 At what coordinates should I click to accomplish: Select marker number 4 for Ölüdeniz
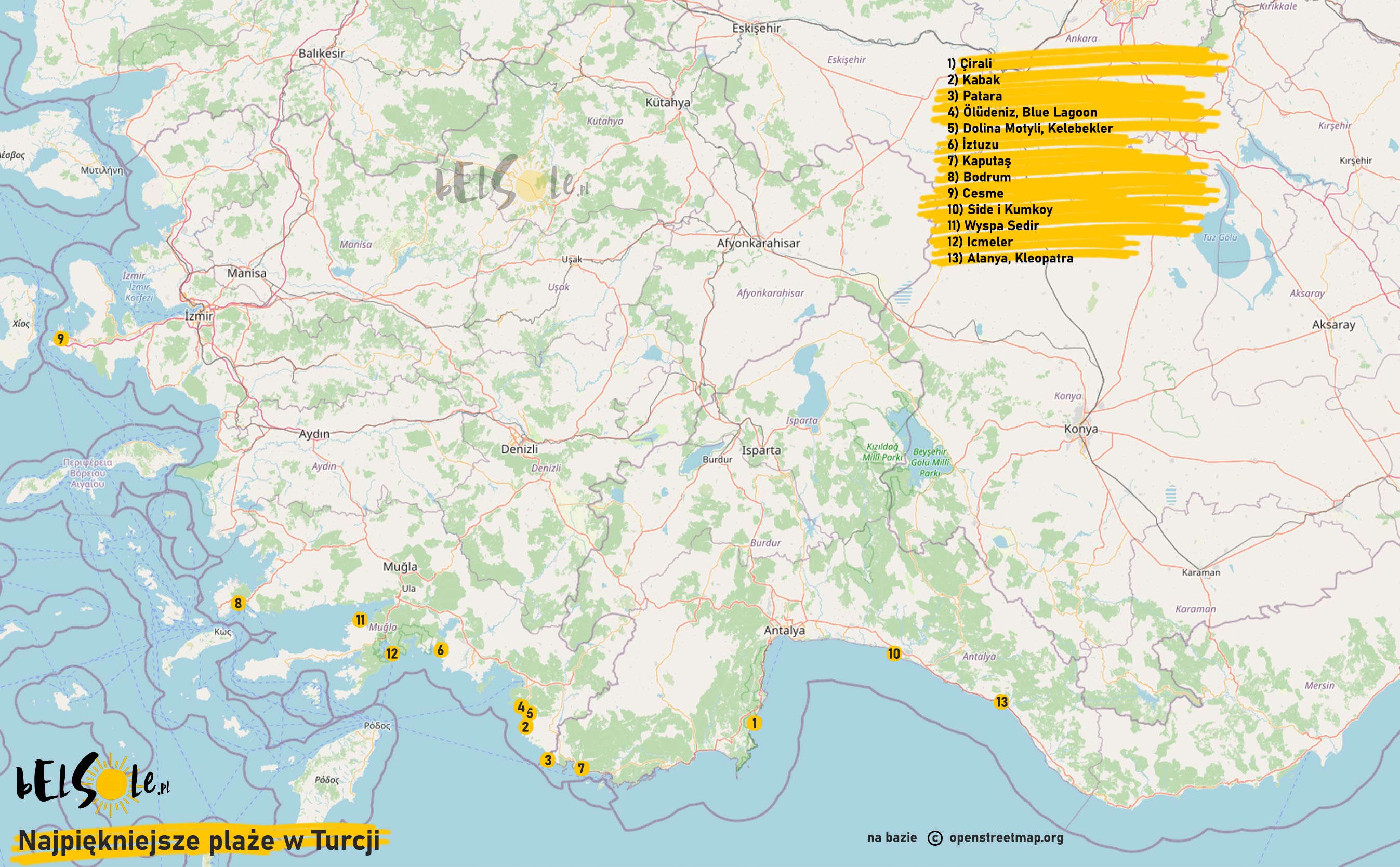tap(520, 707)
